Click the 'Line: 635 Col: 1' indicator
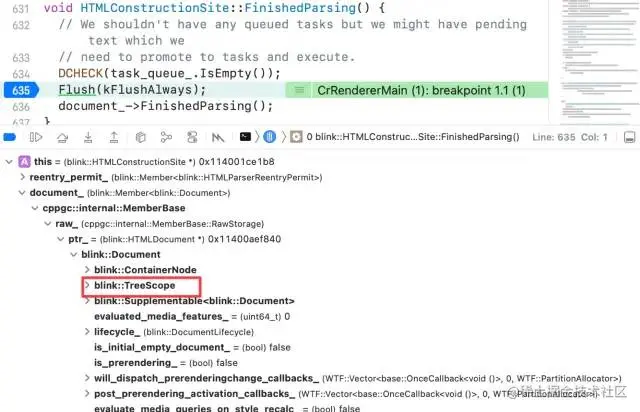Image resolution: width=640 pixels, height=412 pixels. [570, 137]
